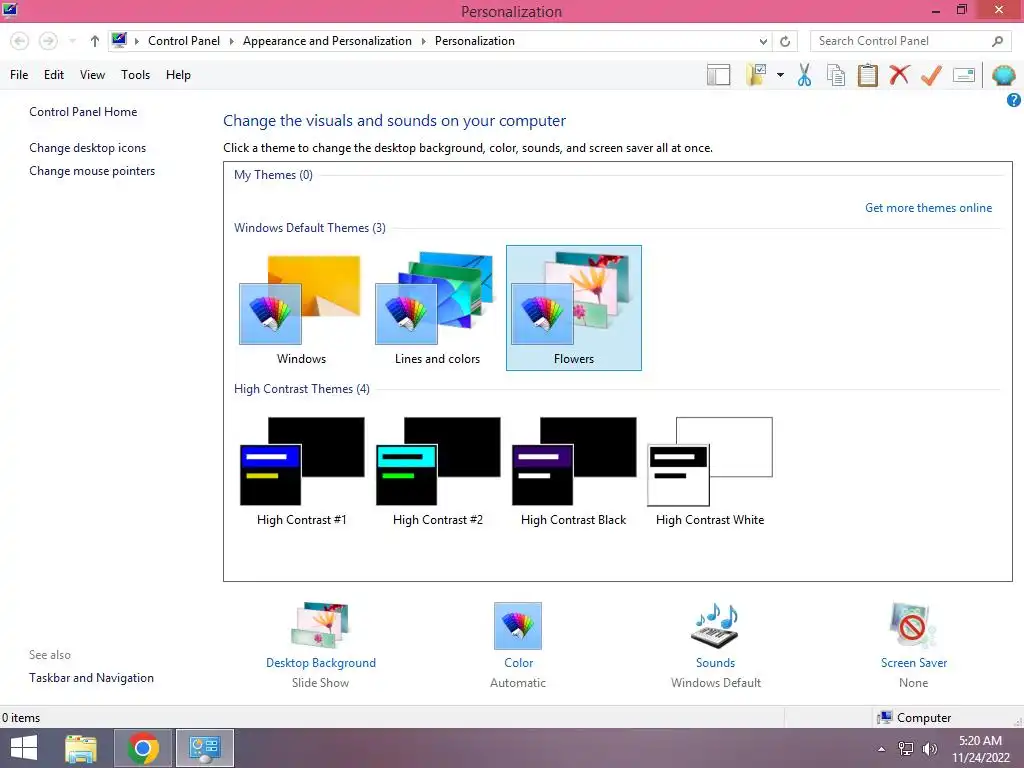Open File Explorer from the taskbar
1024x768 pixels.
pyautogui.click(x=81, y=748)
